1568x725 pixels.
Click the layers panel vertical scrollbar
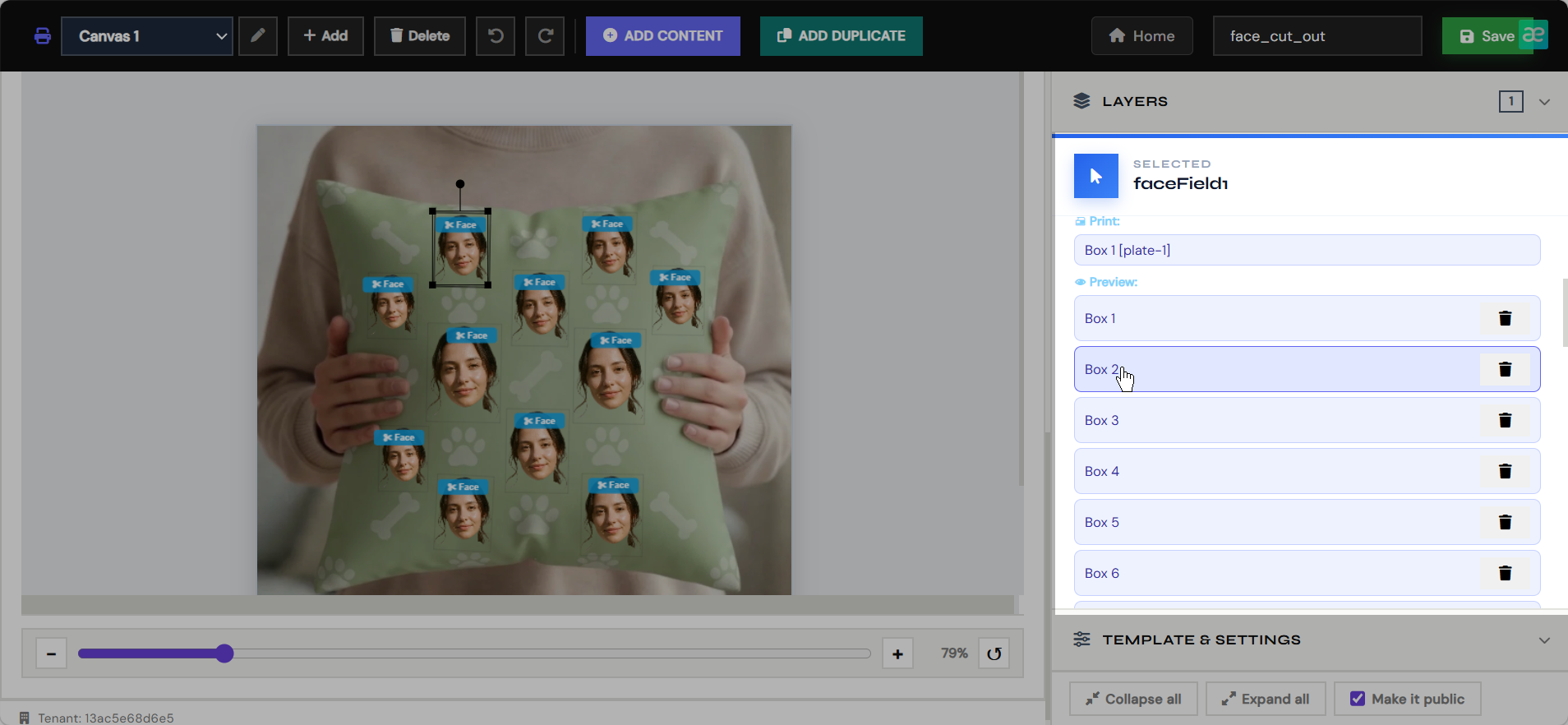1565,312
